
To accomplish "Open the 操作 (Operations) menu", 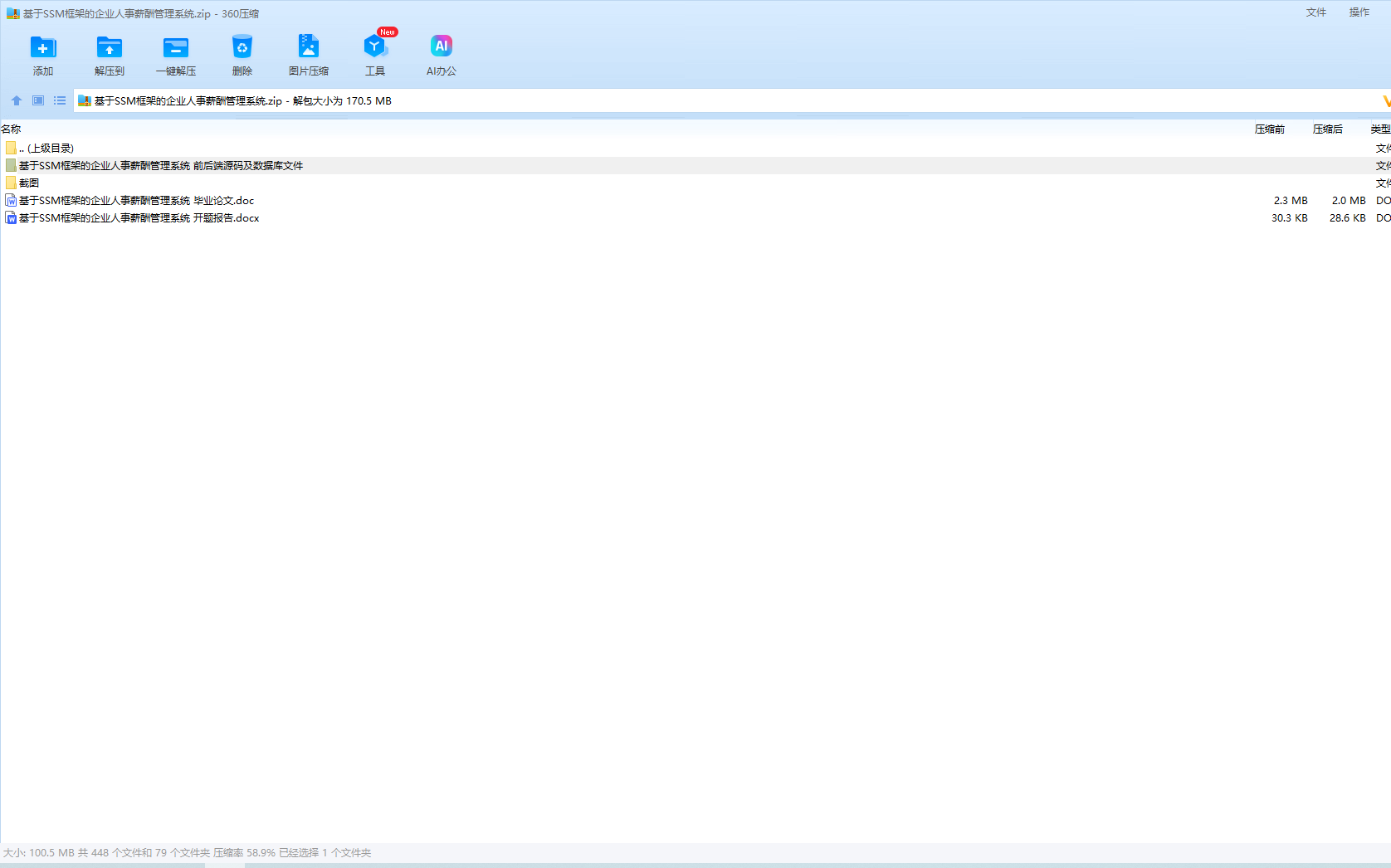I will point(1359,12).
